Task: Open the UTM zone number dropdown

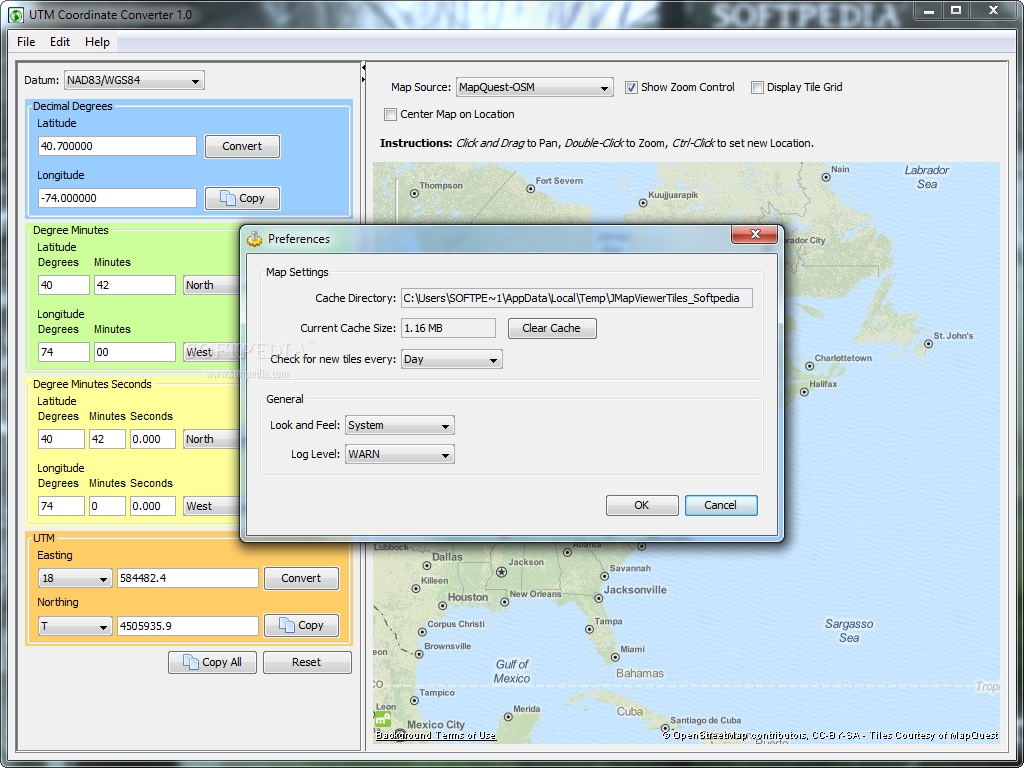Action: 75,578
